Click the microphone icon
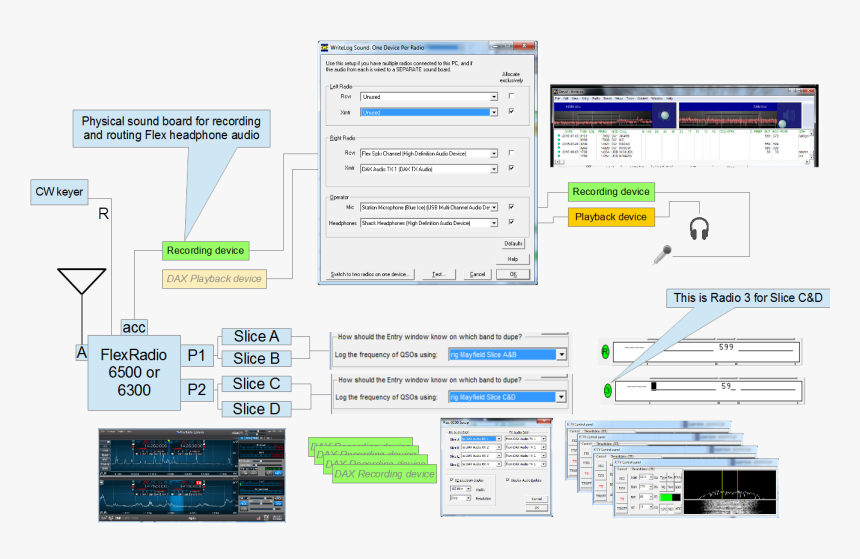This screenshot has width=860, height=559. (x=663, y=255)
